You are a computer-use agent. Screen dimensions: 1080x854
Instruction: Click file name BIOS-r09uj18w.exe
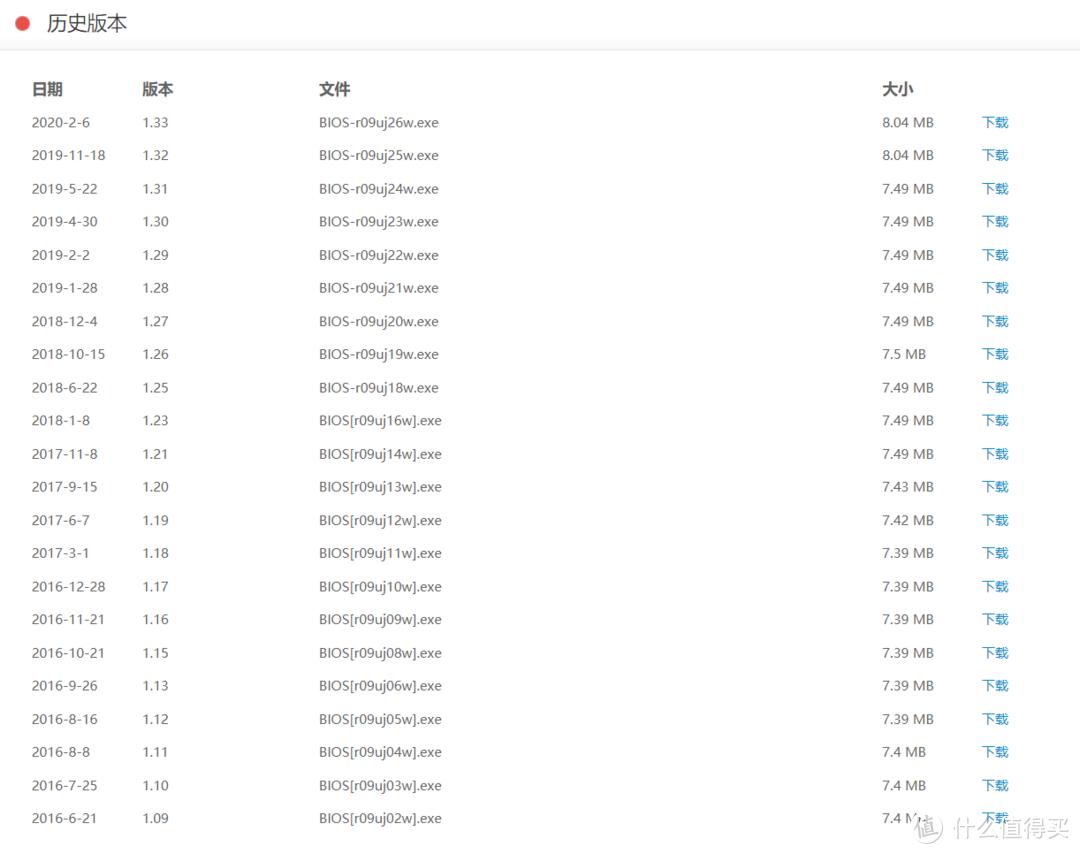(378, 388)
